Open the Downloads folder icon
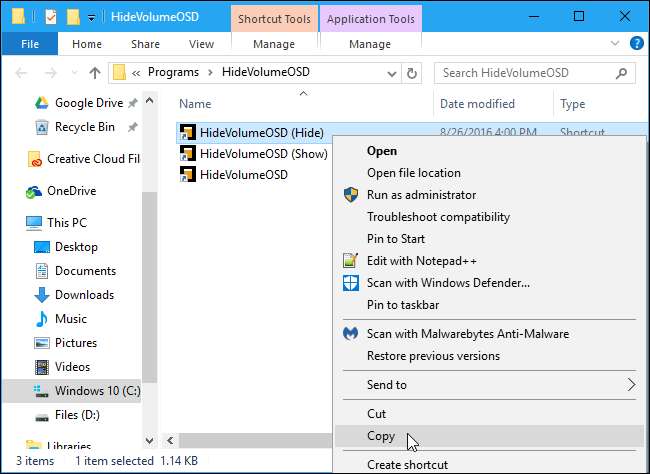The height and width of the screenshot is (474, 650). [x=41, y=295]
